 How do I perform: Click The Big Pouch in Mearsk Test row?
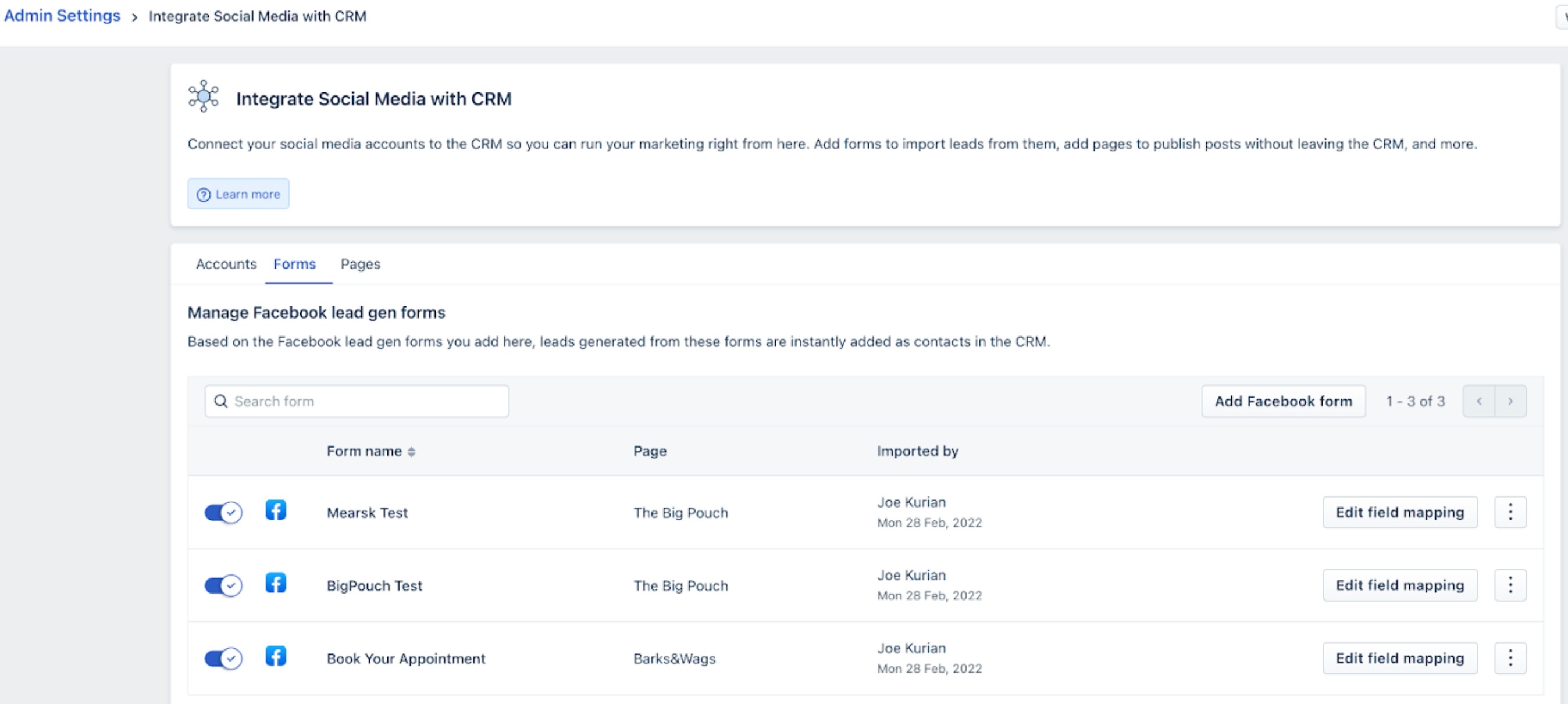coord(680,513)
